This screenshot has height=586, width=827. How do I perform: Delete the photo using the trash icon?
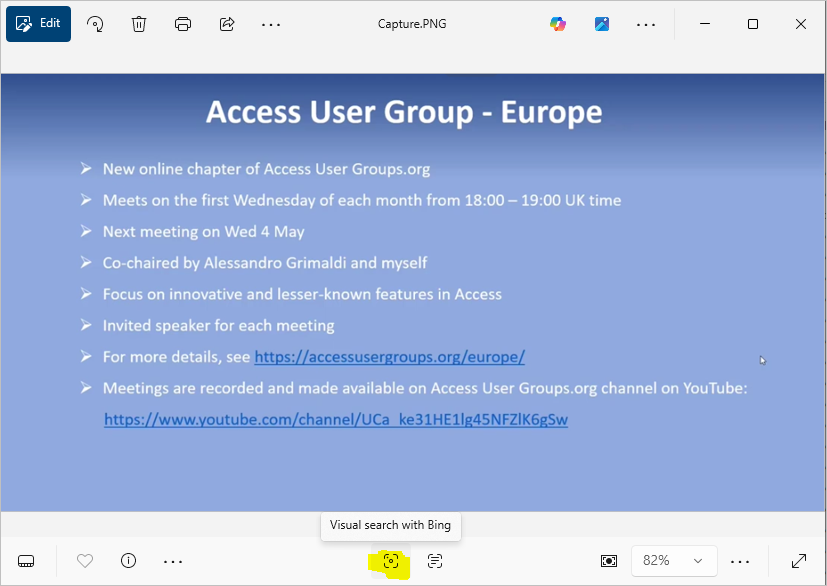tap(139, 24)
